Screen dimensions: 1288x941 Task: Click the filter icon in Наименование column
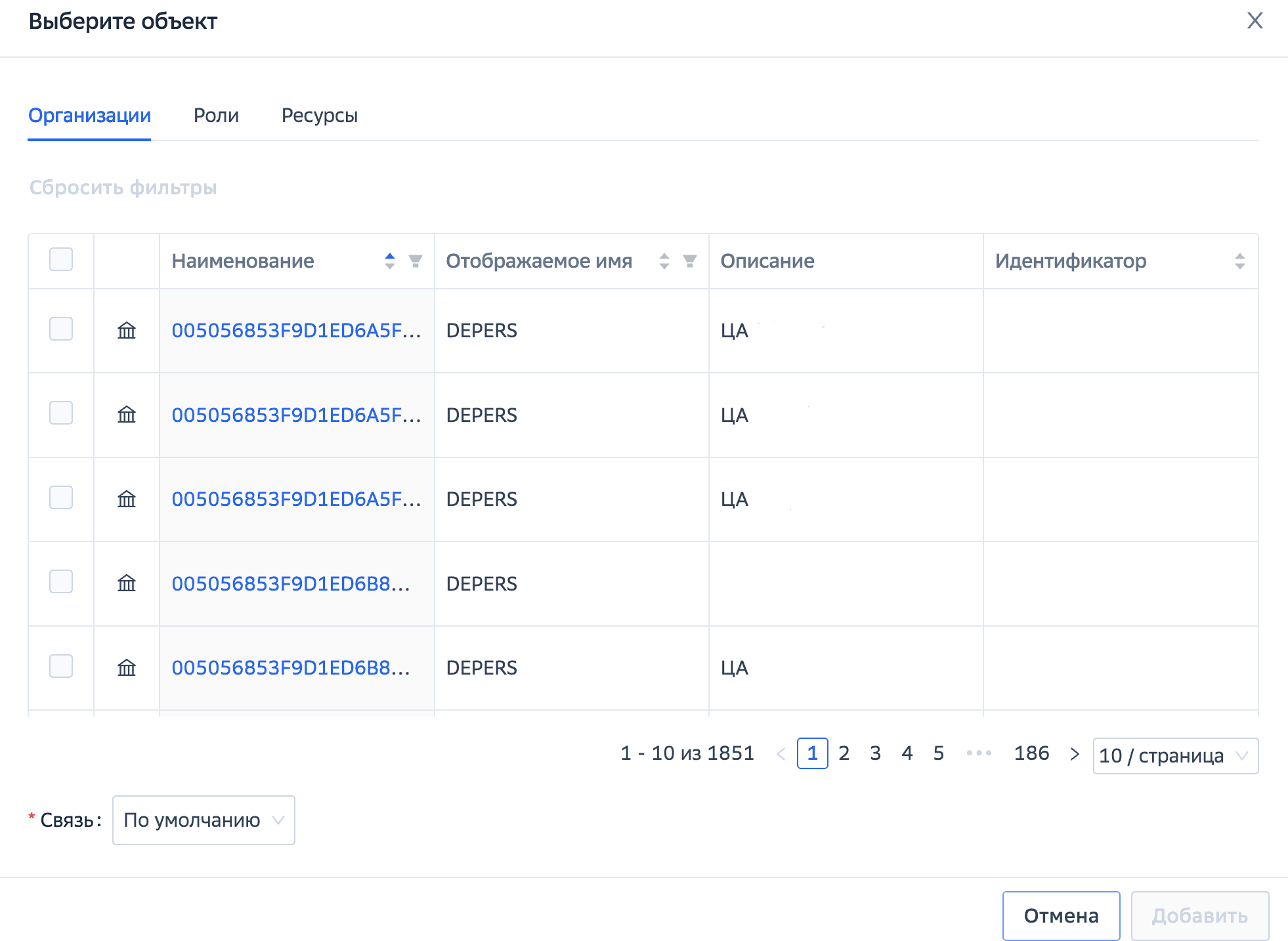pyautogui.click(x=415, y=261)
